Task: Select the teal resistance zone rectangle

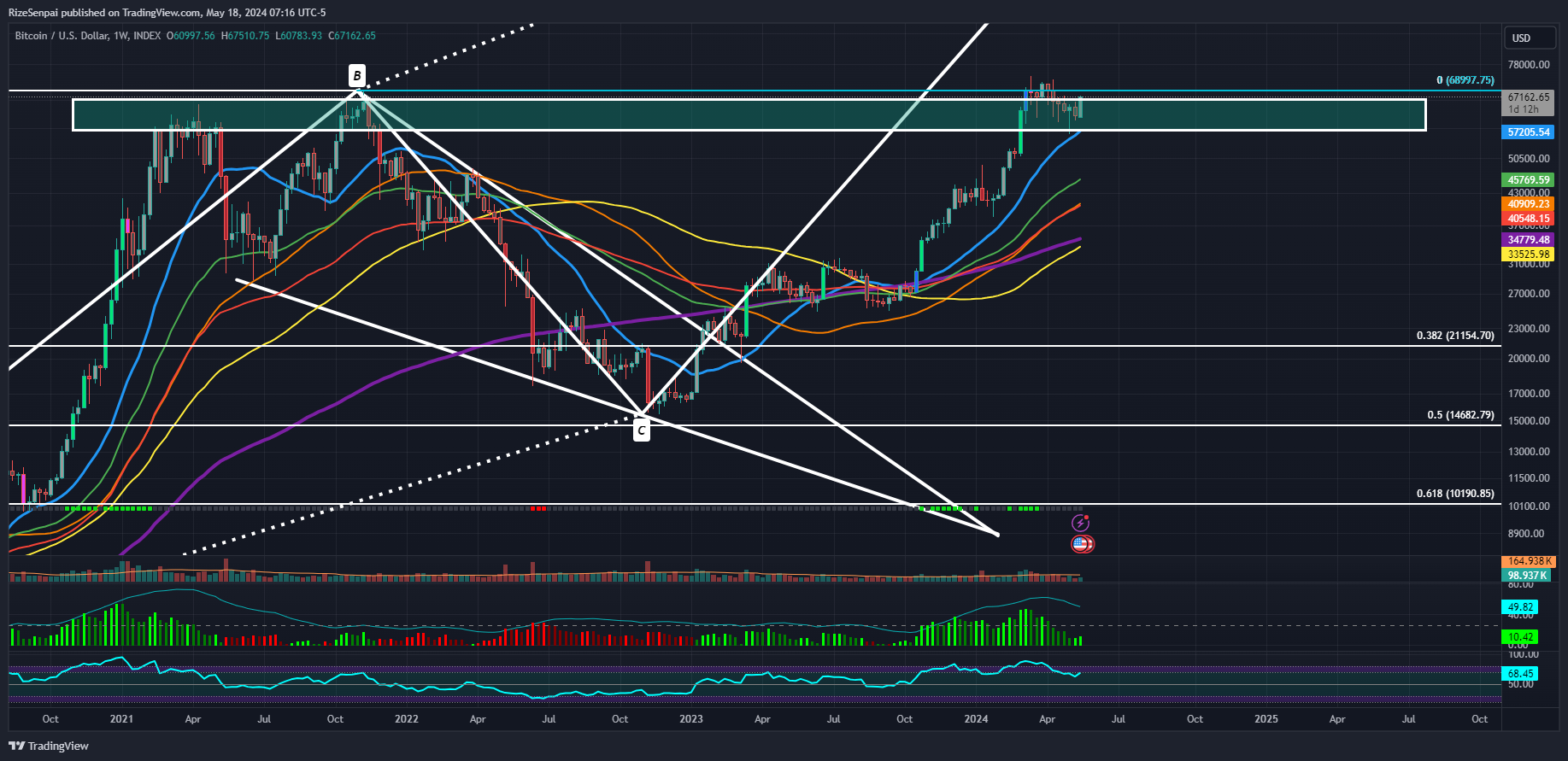Action: (749, 114)
